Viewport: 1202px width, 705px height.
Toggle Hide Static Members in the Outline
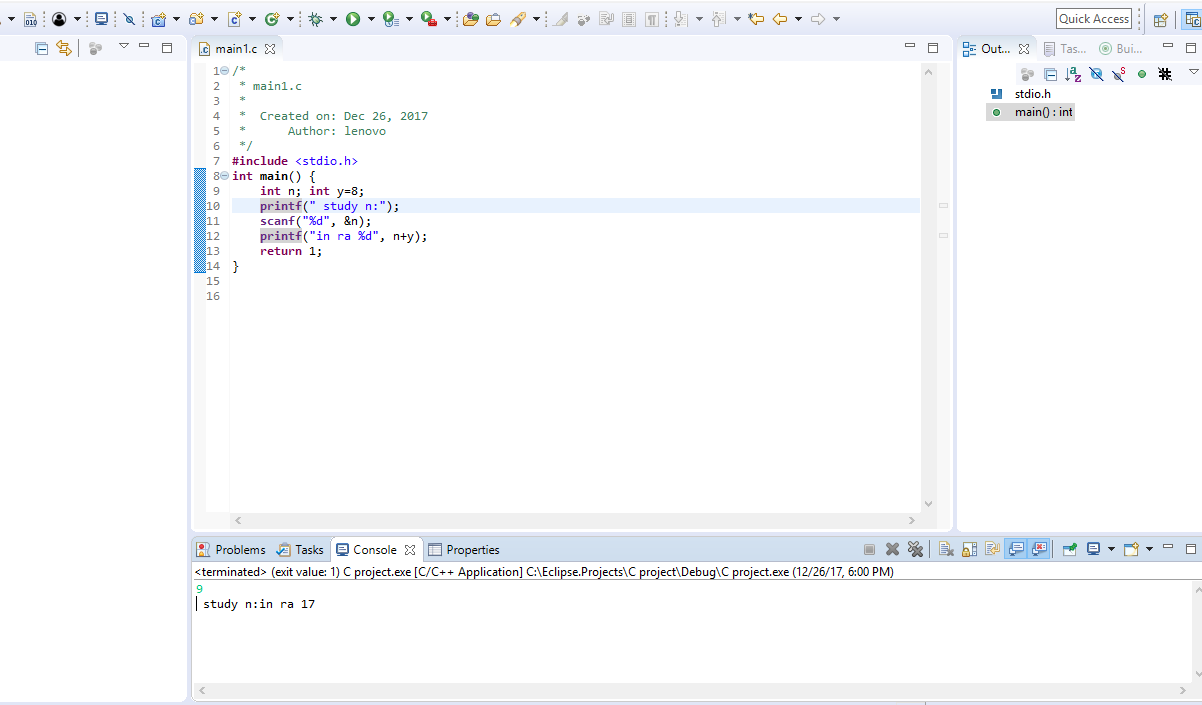(x=1118, y=74)
